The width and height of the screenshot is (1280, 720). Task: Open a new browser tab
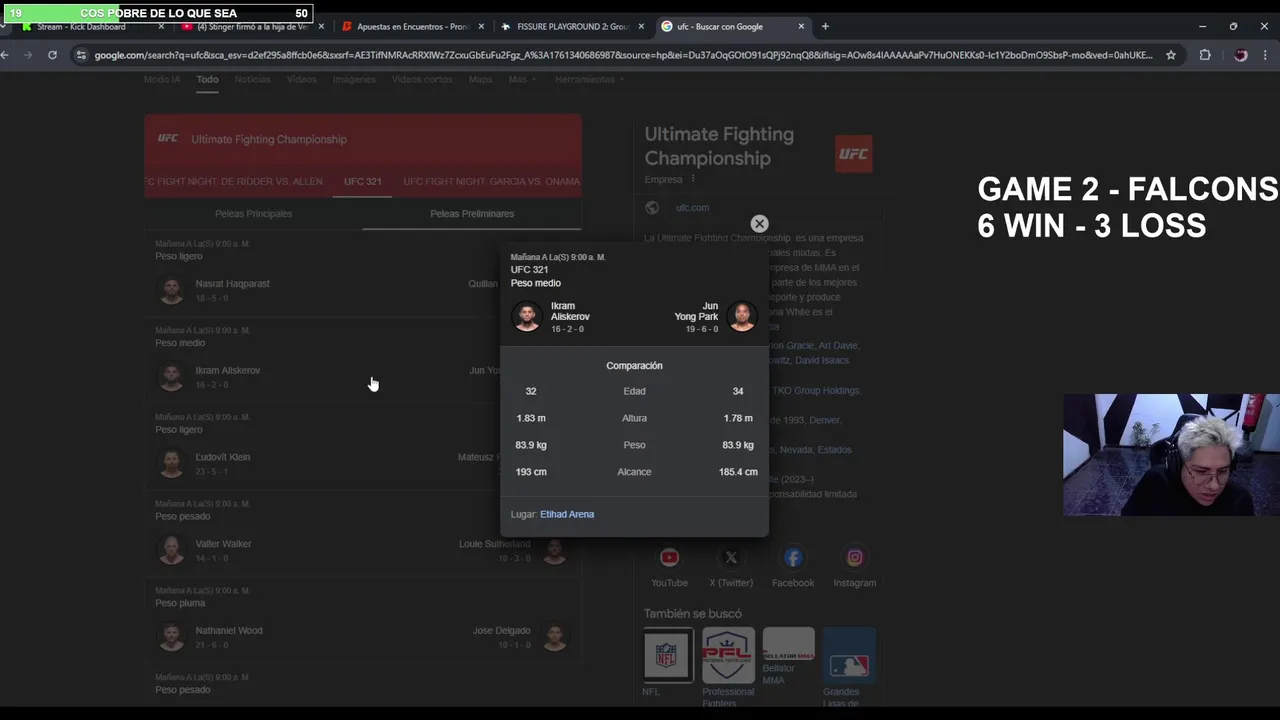click(x=825, y=26)
